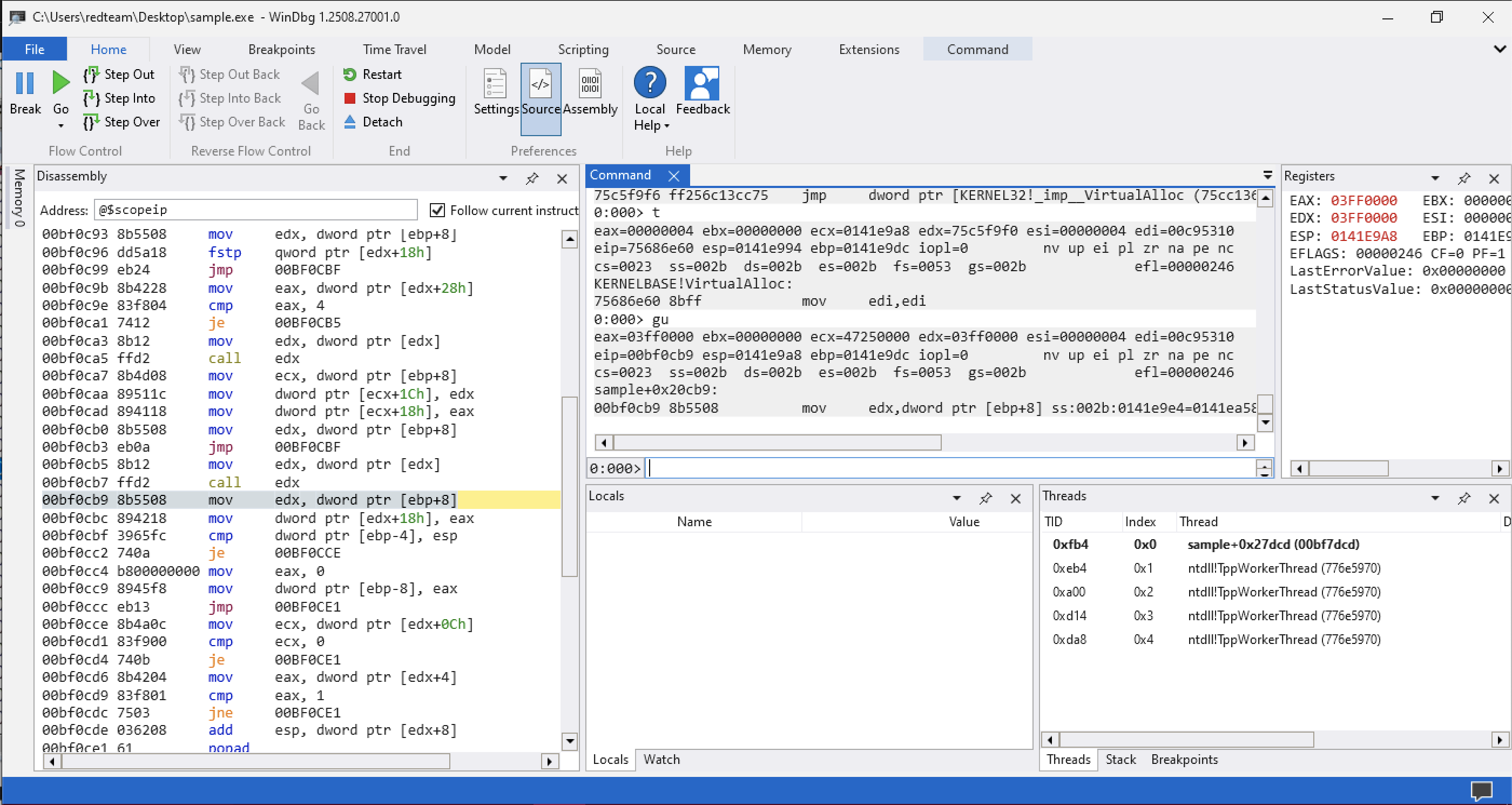Viewport: 1512px width, 805px height.
Task: Open the Go dropdown arrow
Action: (x=60, y=126)
